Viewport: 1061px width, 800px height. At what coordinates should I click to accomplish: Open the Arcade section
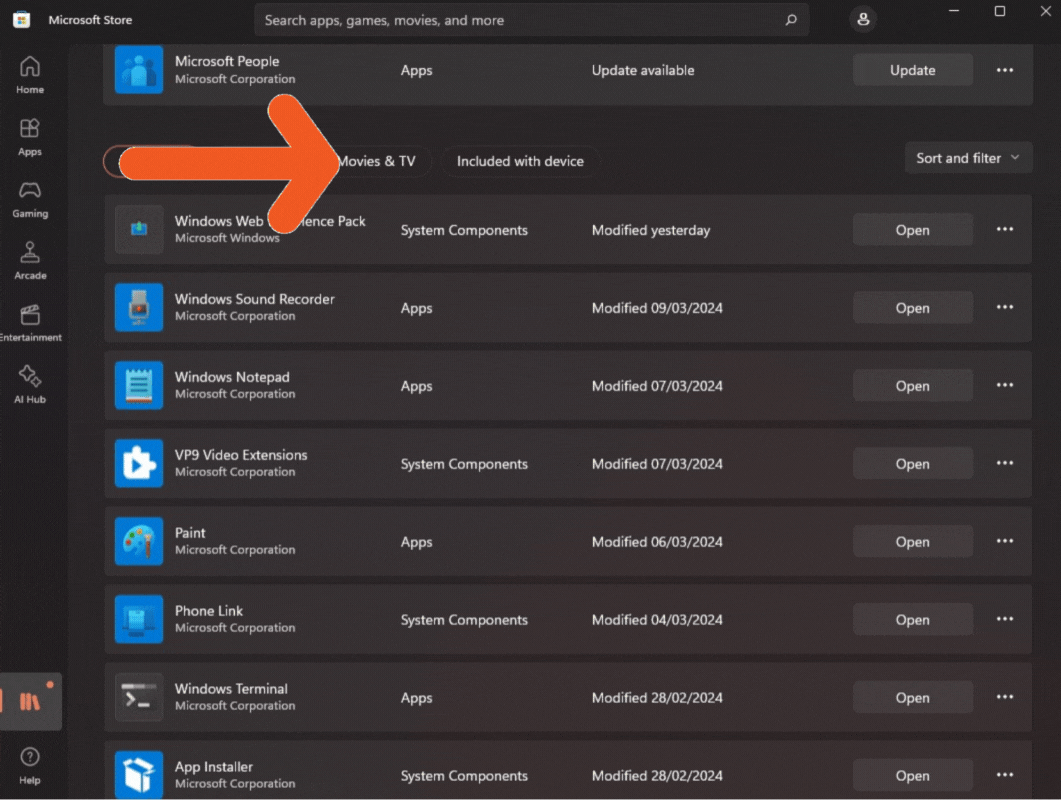tap(30, 261)
